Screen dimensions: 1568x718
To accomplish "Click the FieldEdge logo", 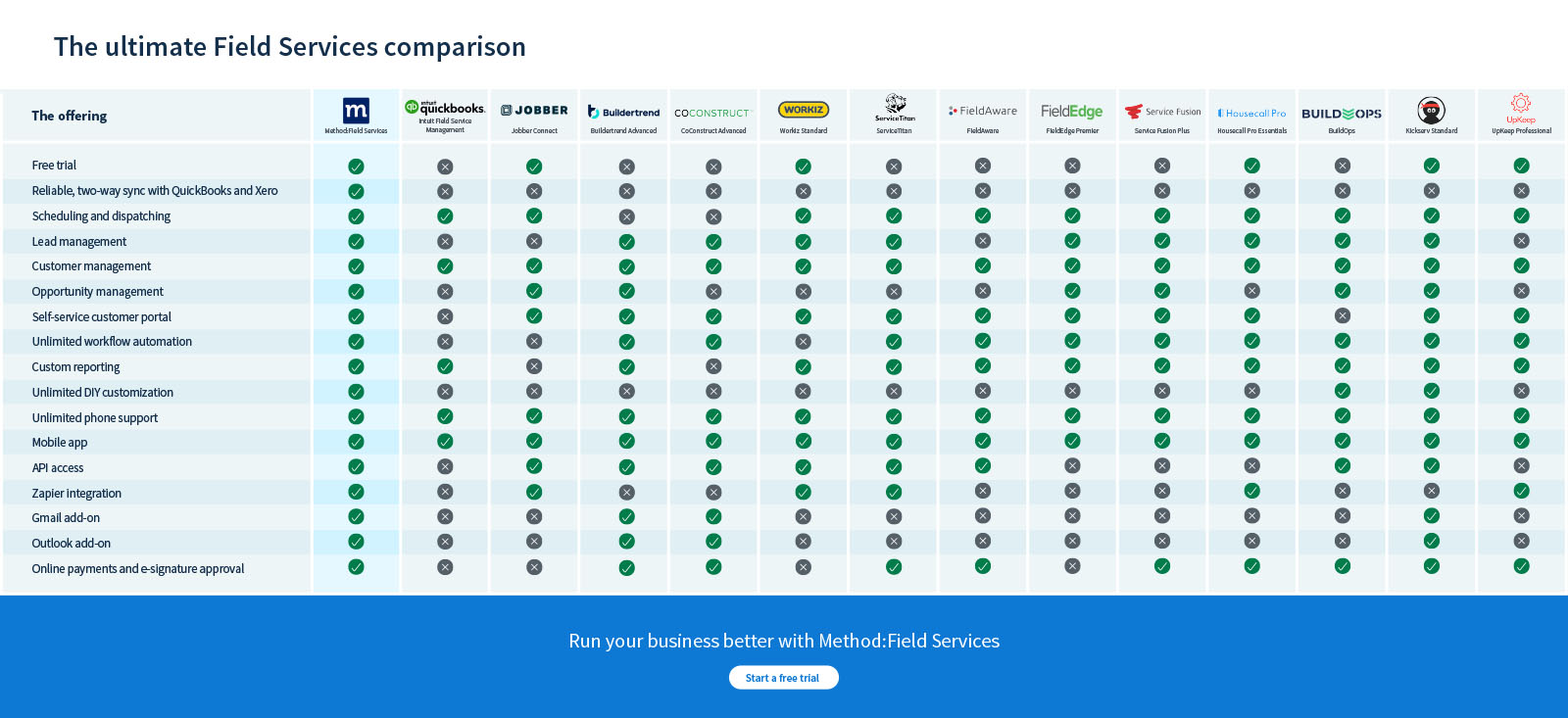I will coord(1072,112).
